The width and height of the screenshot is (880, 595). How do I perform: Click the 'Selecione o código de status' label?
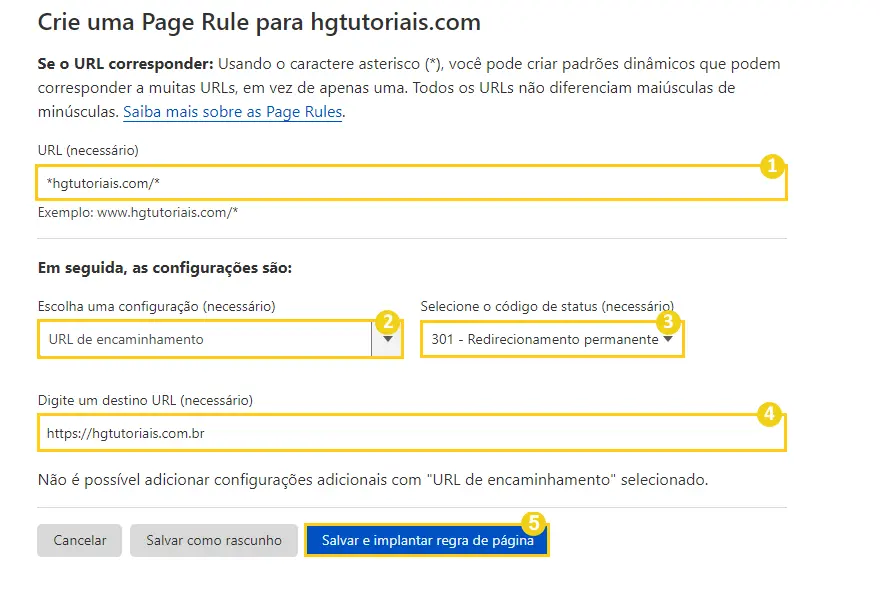click(546, 305)
